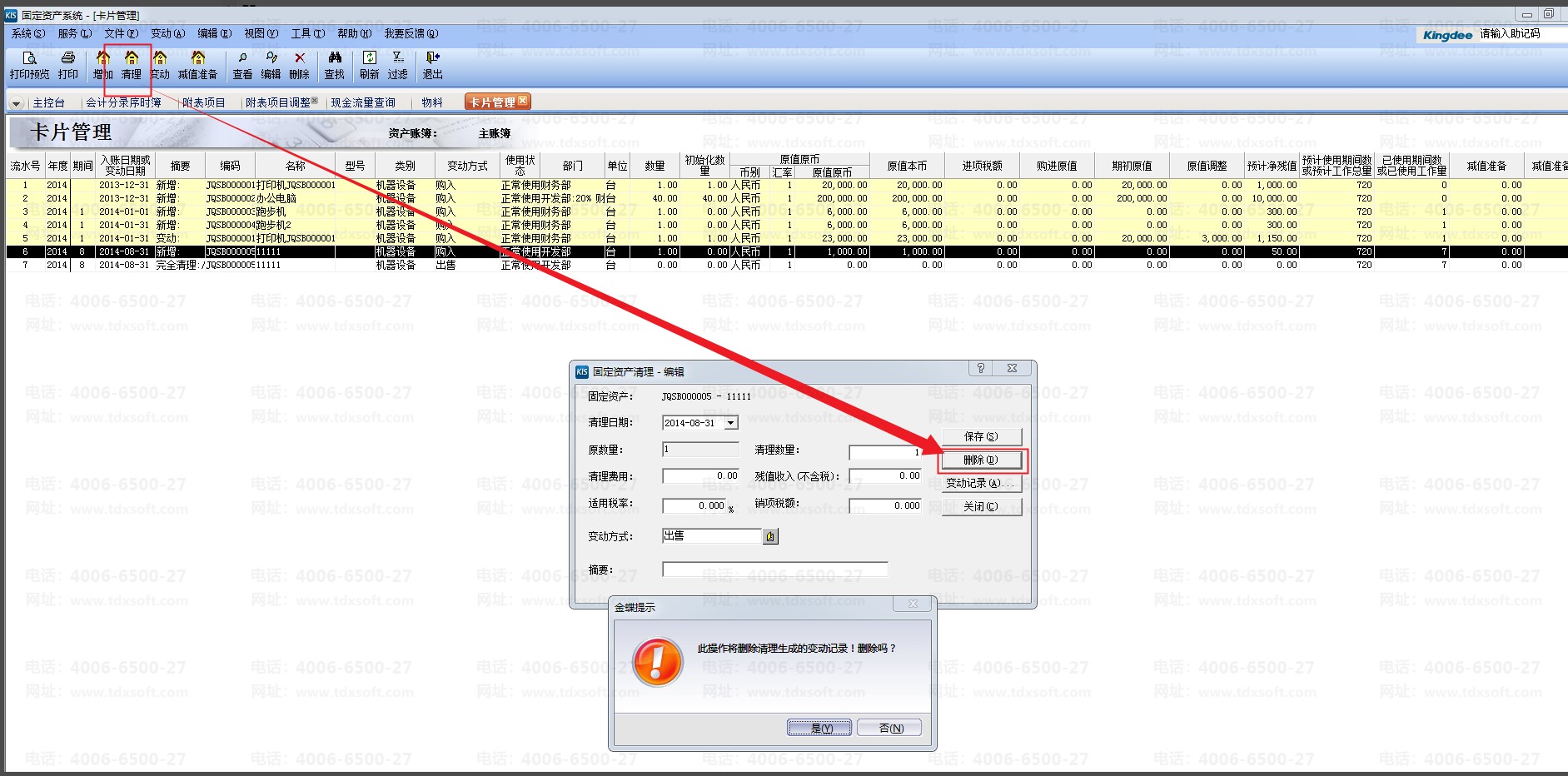
Task: Open the 工具 menu in menu bar
Action: (x=307, y=33)
